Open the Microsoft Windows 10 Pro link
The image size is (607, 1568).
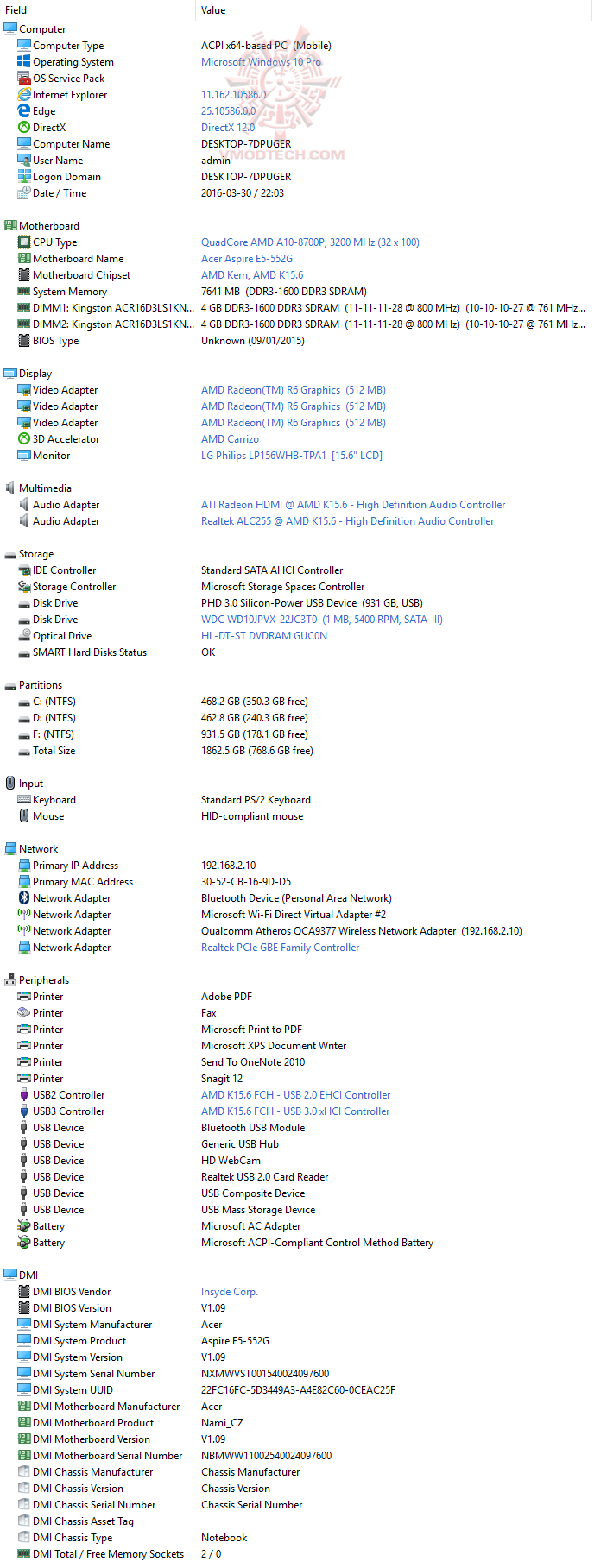(x=261, y=61)
